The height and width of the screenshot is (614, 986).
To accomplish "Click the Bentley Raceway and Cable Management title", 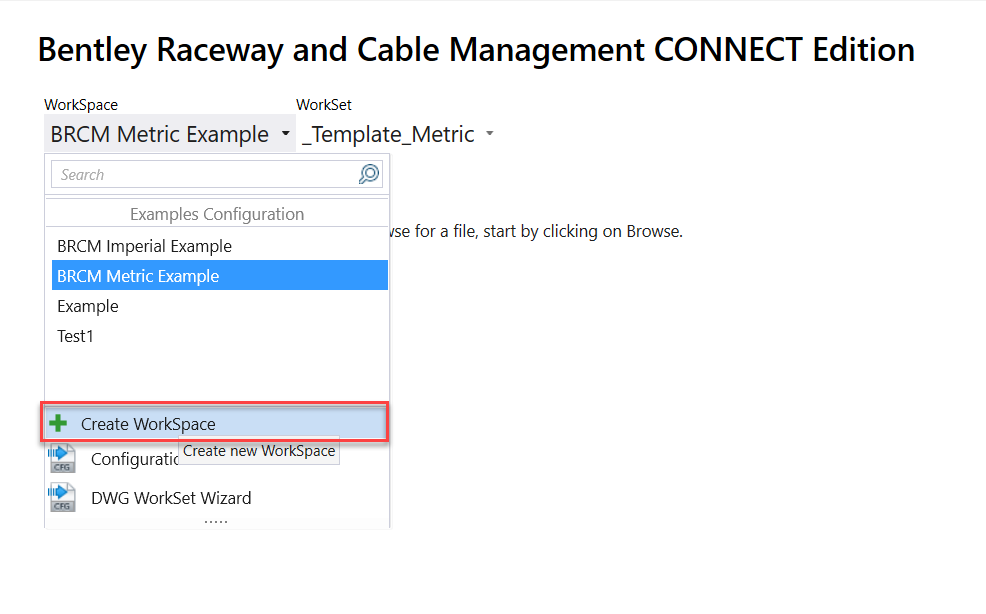I will click(476, 50).
